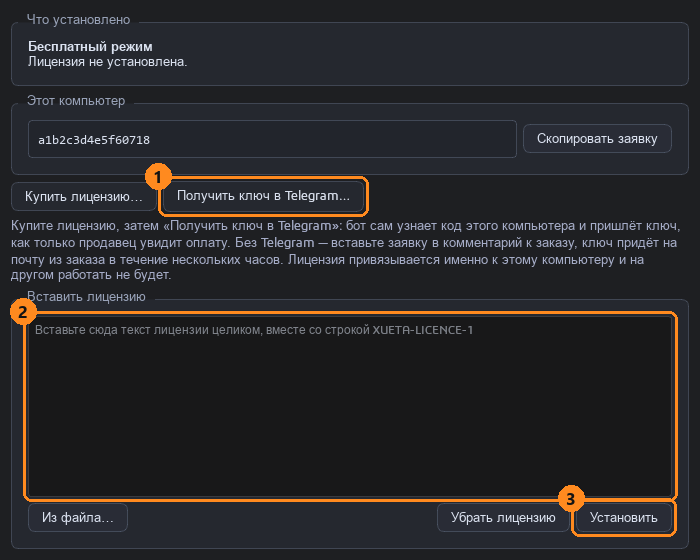Focus the Вставить лицензию text area
Image resolution: width=700 pixels, height=560 pixels.
pos(350,406)
